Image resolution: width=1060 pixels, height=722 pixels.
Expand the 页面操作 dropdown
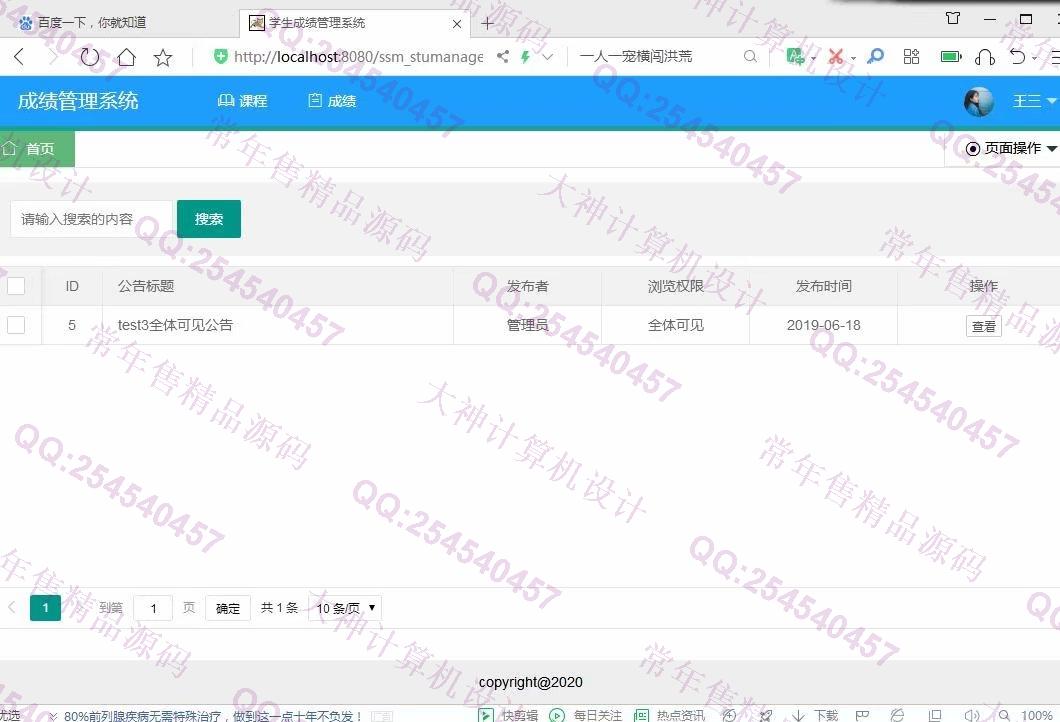tap(1011, 148)
